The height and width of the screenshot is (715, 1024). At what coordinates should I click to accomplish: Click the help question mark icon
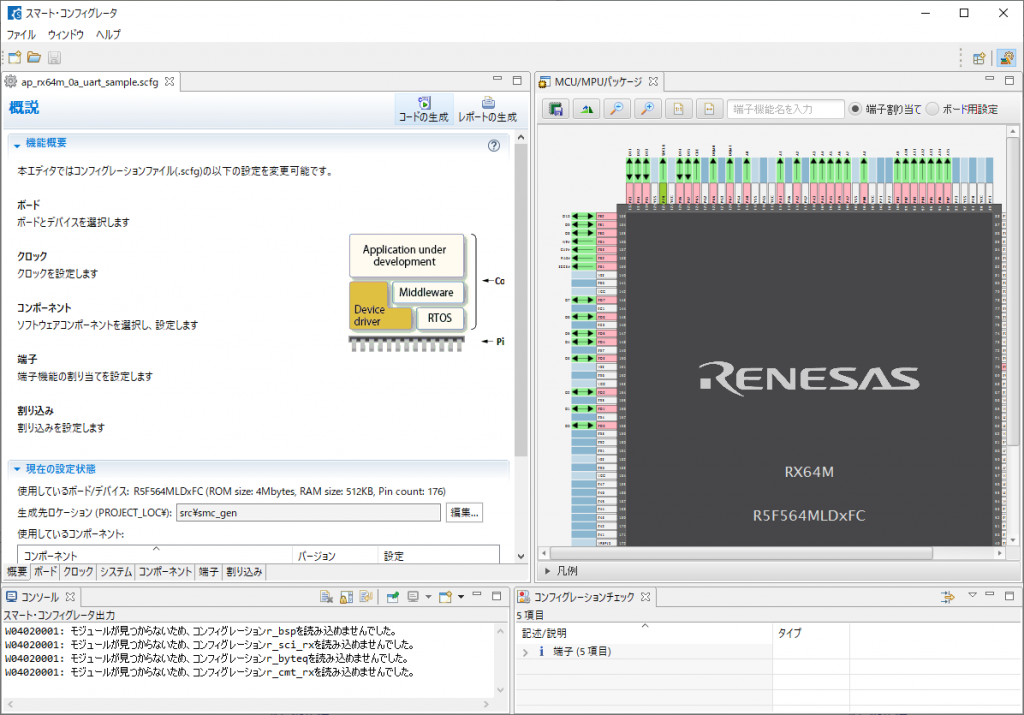coord(493,145)
